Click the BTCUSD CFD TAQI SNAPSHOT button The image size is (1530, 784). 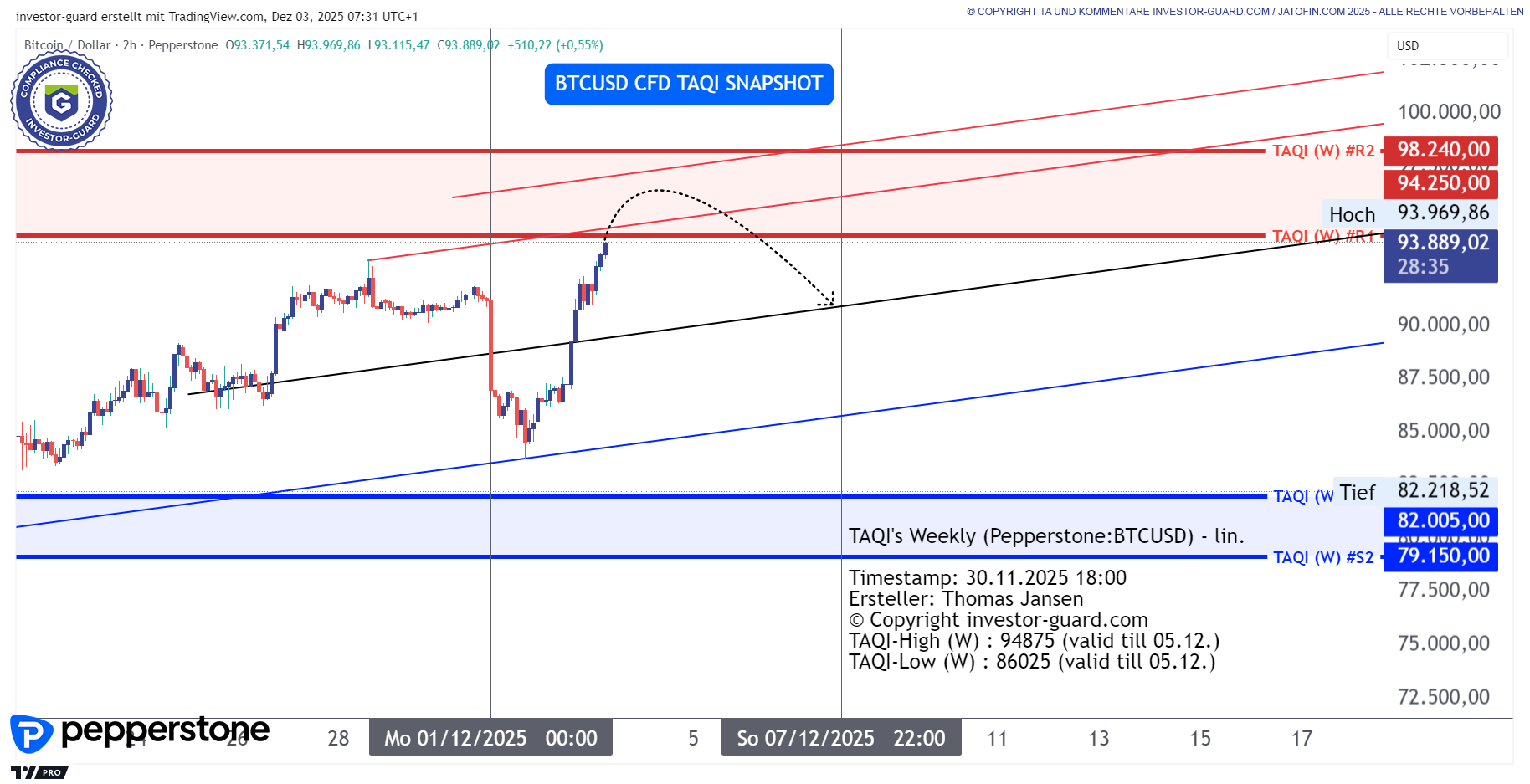point(688,84)
